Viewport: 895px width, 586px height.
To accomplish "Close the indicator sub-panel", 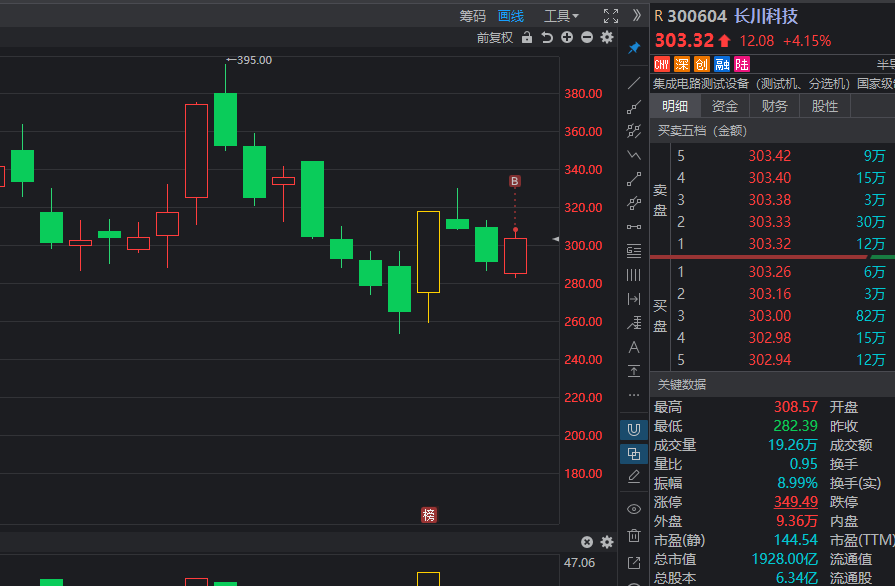I will [587, 542].
